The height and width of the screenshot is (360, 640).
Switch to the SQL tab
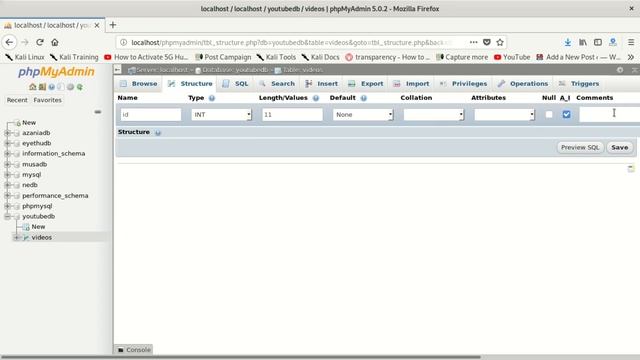(x=235, y=83)
